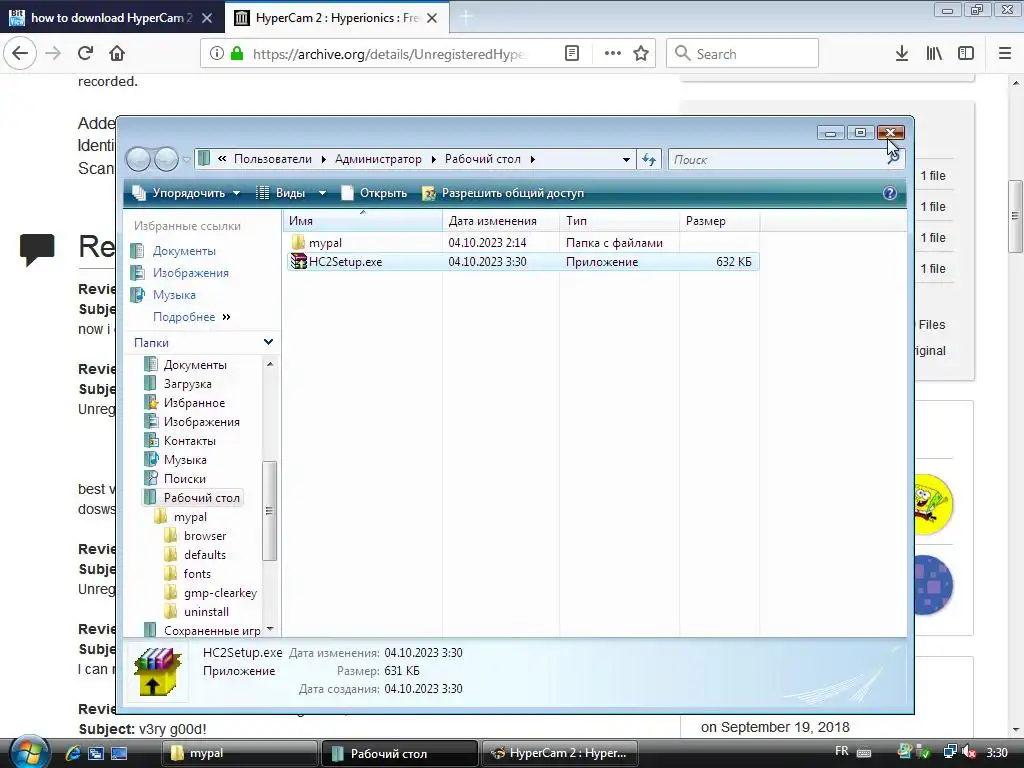Screen dimensions: 1024x768
Task: Click the Открыть toolbar button
Action: [374, 193]
